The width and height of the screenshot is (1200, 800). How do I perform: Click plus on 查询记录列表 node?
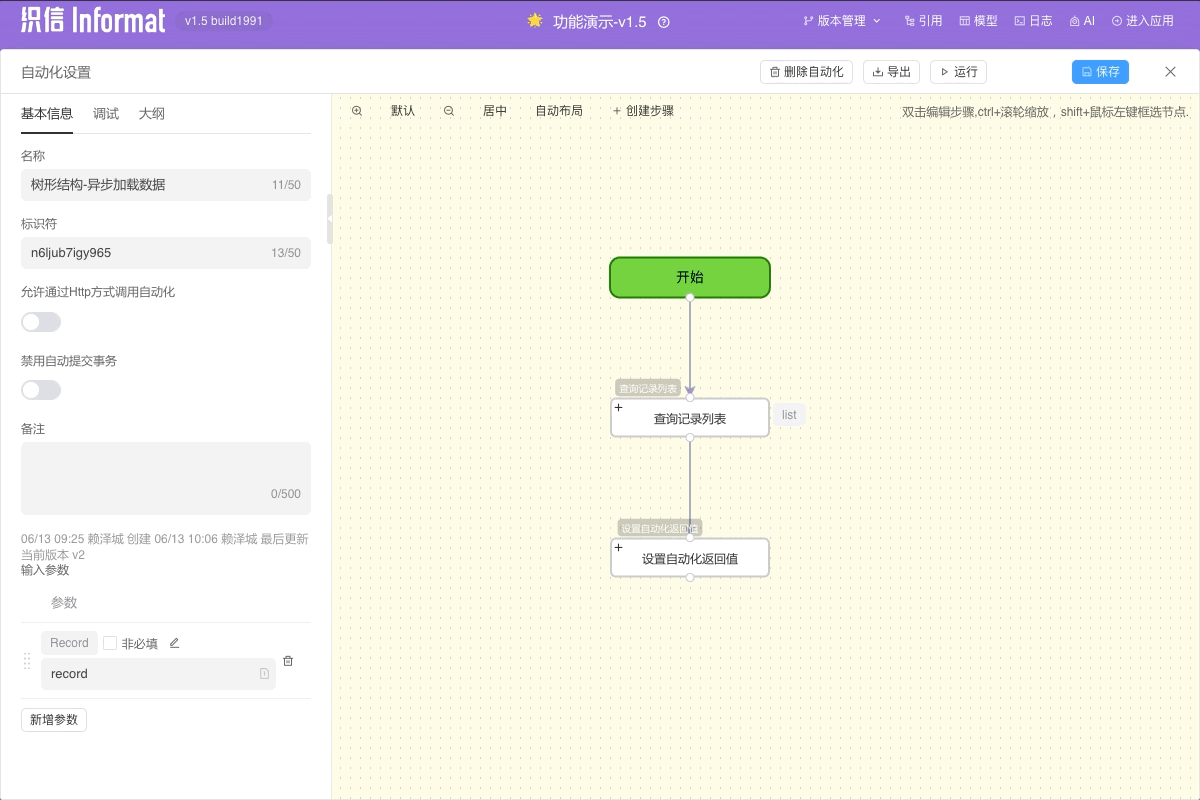coord(618,407)
